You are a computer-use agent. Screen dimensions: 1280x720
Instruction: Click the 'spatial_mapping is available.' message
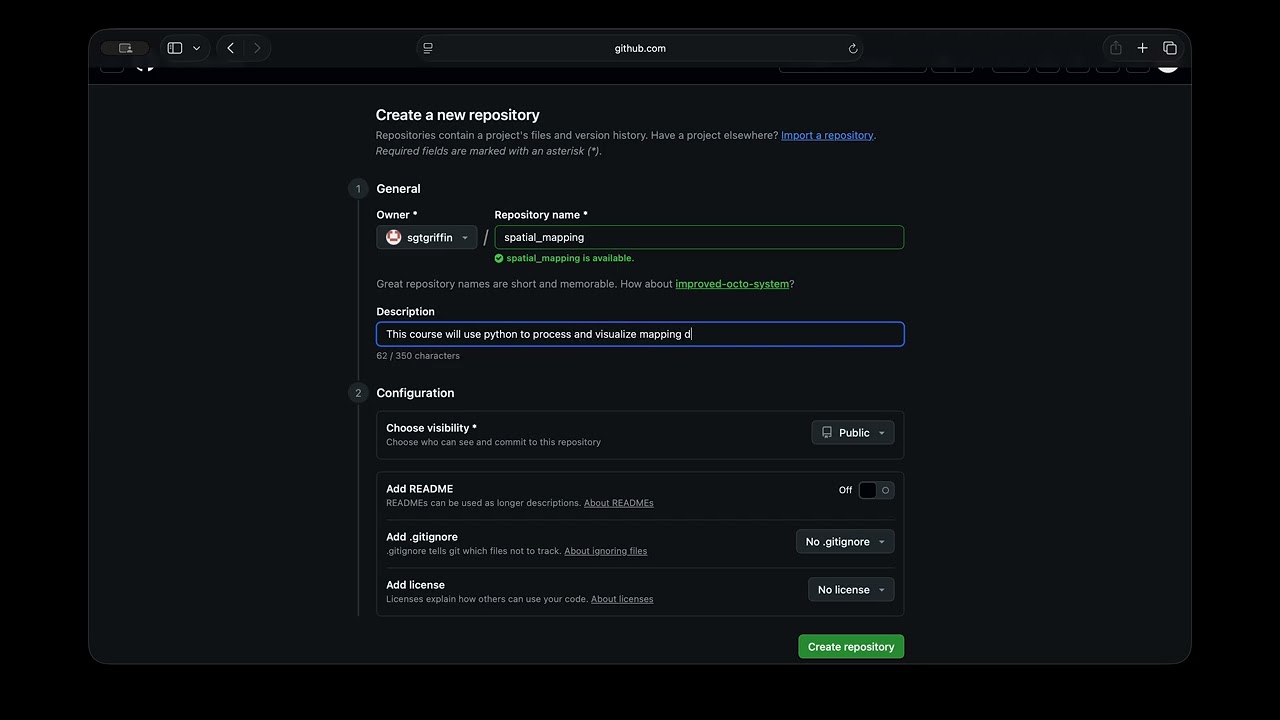(x=570, y=258)
